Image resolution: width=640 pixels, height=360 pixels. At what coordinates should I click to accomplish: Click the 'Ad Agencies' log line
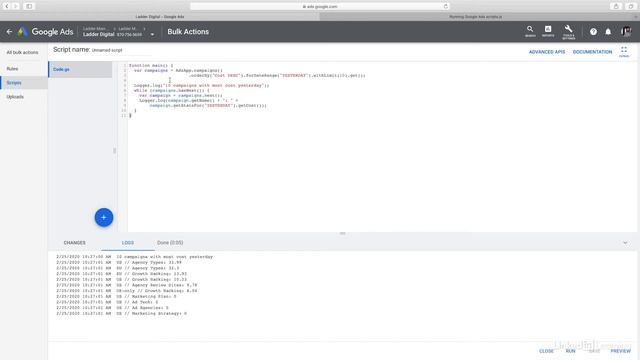112,308
